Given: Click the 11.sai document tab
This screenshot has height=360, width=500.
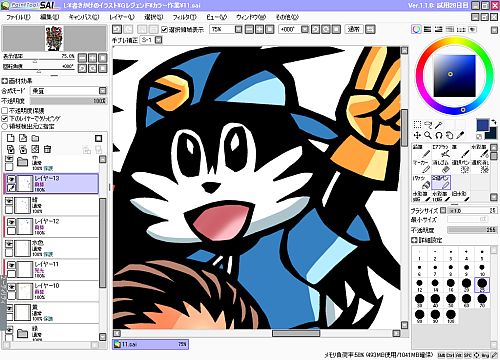Looking at the screenshot, I should (151, 344).
